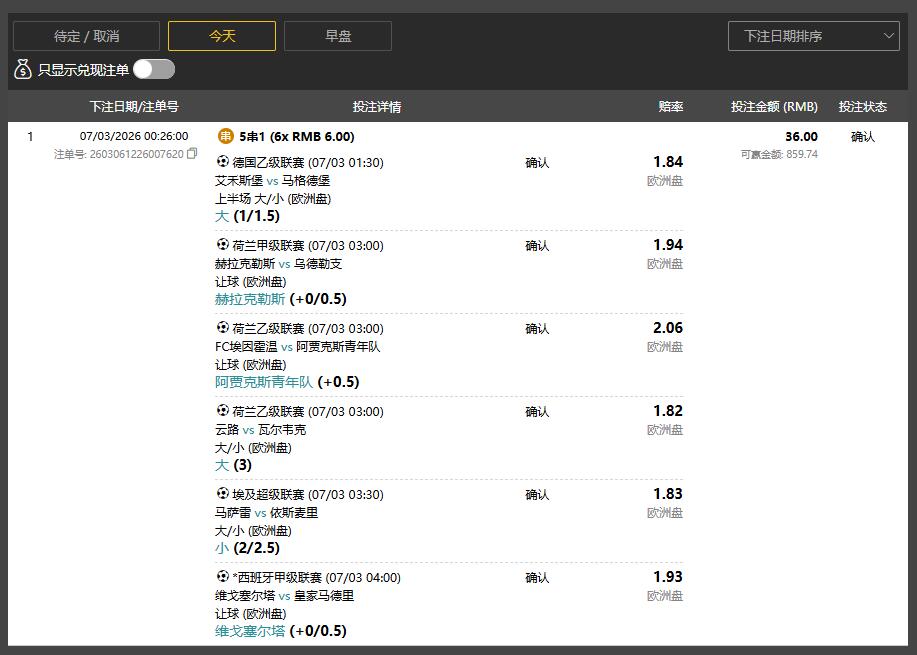
Task: Click soccer ball icon for 西班牙甲级联赛
Action: [222, 577]
